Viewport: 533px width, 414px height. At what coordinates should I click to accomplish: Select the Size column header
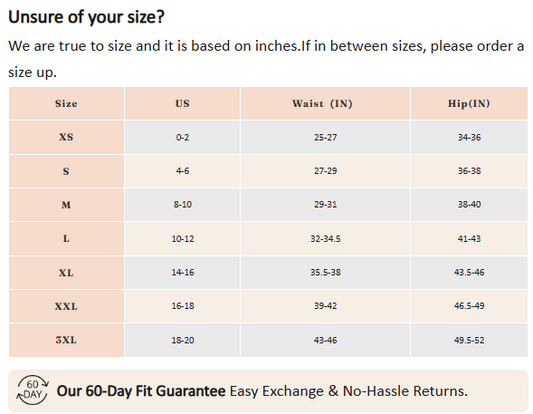[66, 103]
